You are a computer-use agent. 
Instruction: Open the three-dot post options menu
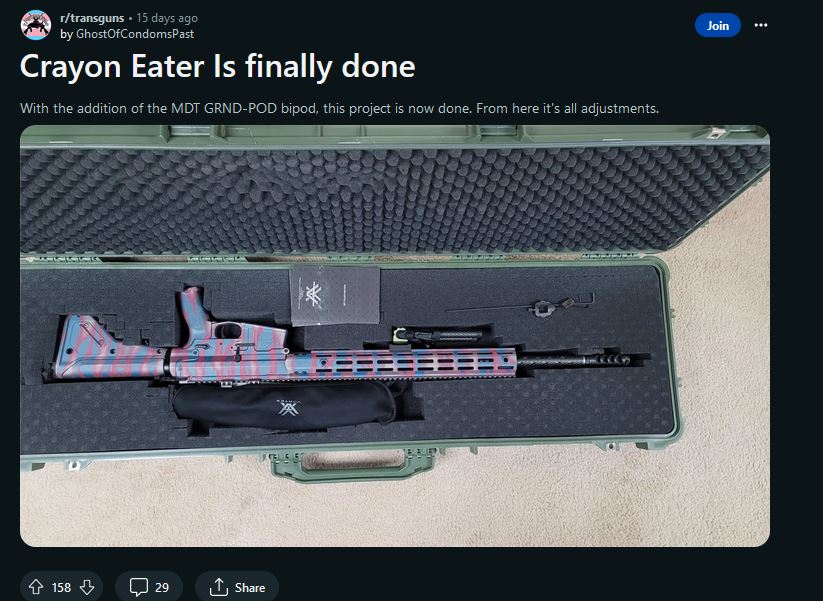[x=761, y=25]
